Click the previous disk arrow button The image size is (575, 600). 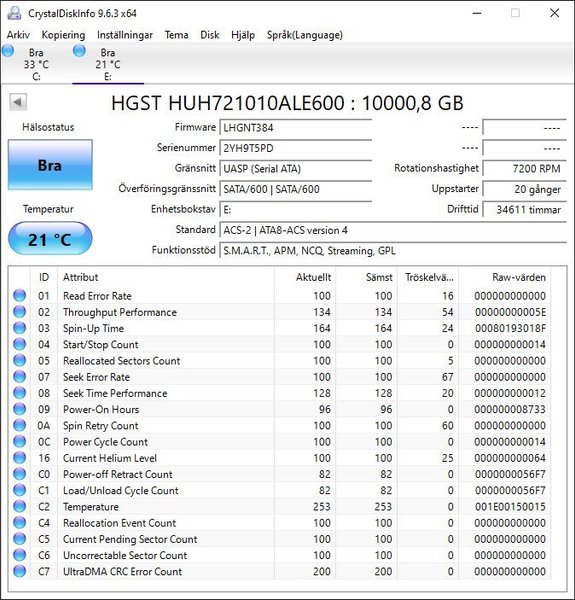(18, 102)
